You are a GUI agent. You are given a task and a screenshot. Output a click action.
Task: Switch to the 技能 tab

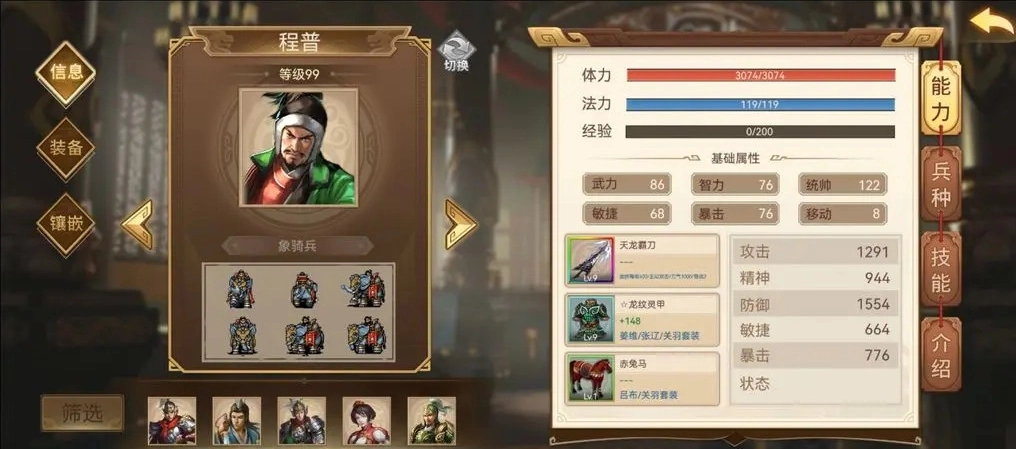click(x=941, y=270)
